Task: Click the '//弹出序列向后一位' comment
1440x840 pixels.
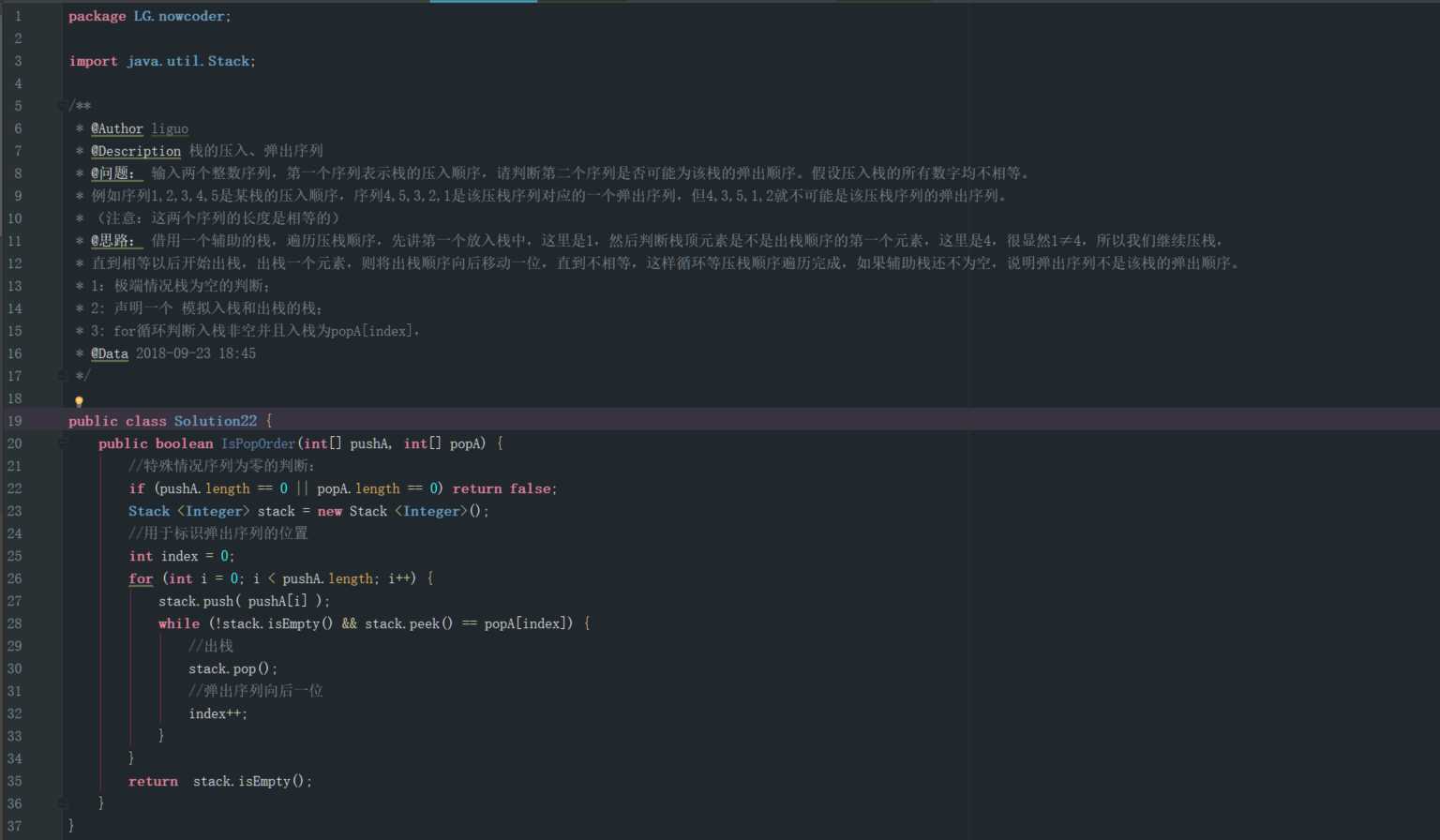Action: pos(256,691)
